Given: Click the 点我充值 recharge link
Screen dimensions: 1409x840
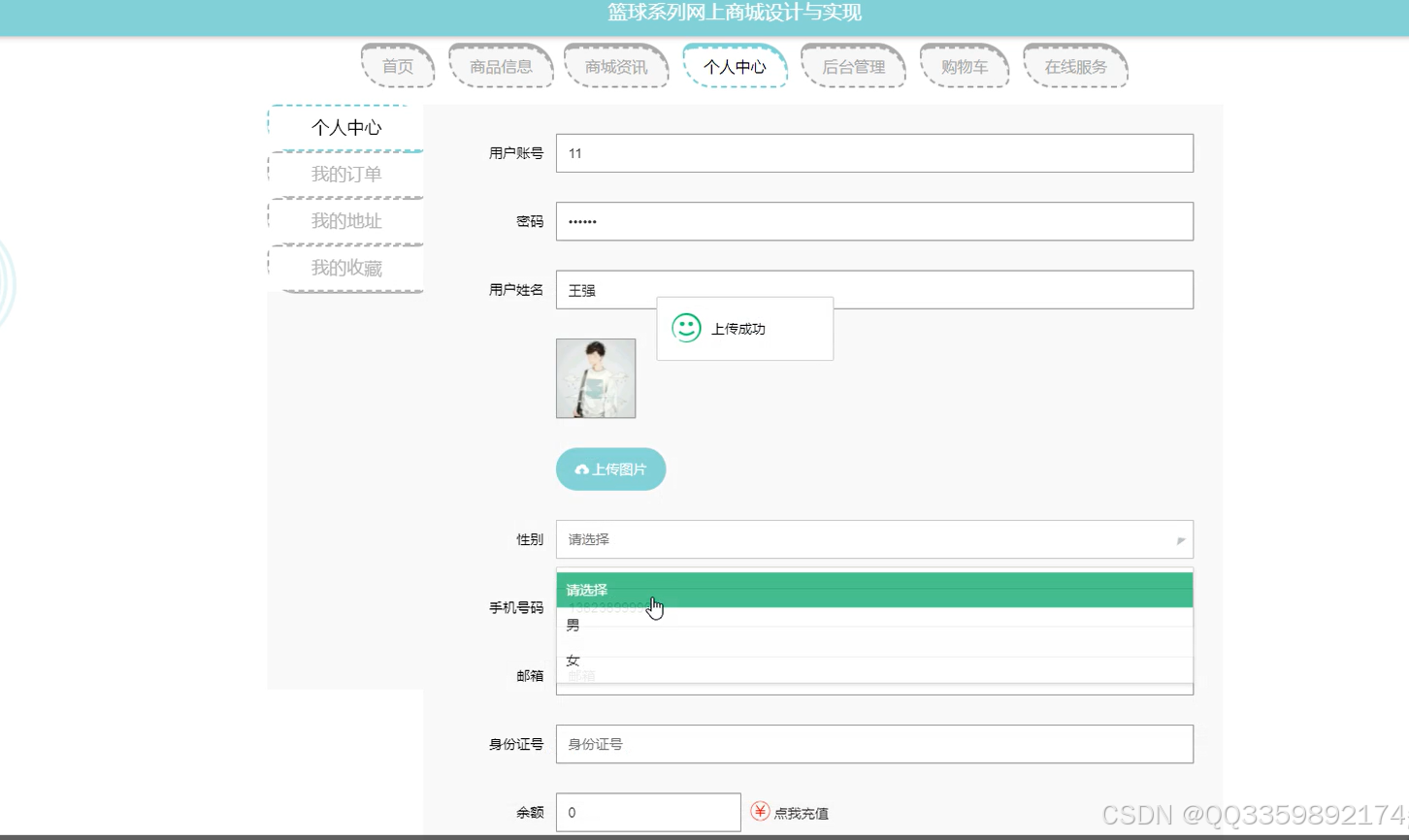Looking at the screenshot, I should (801, 814).
